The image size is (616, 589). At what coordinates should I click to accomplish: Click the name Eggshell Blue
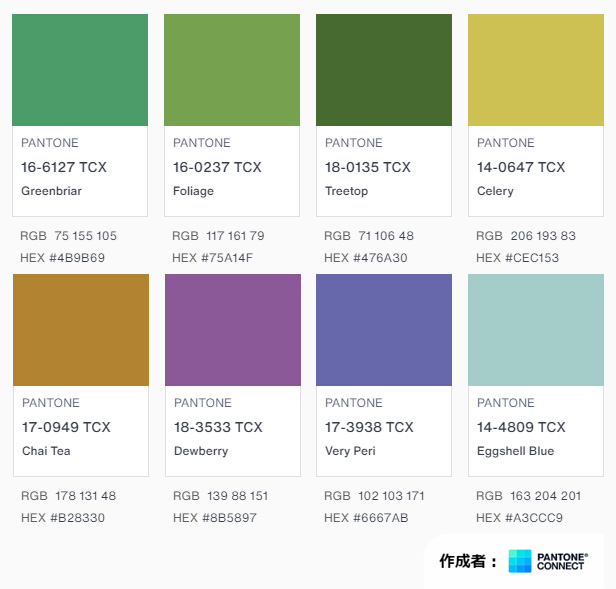pyautogui.click(x=515, y=451)
